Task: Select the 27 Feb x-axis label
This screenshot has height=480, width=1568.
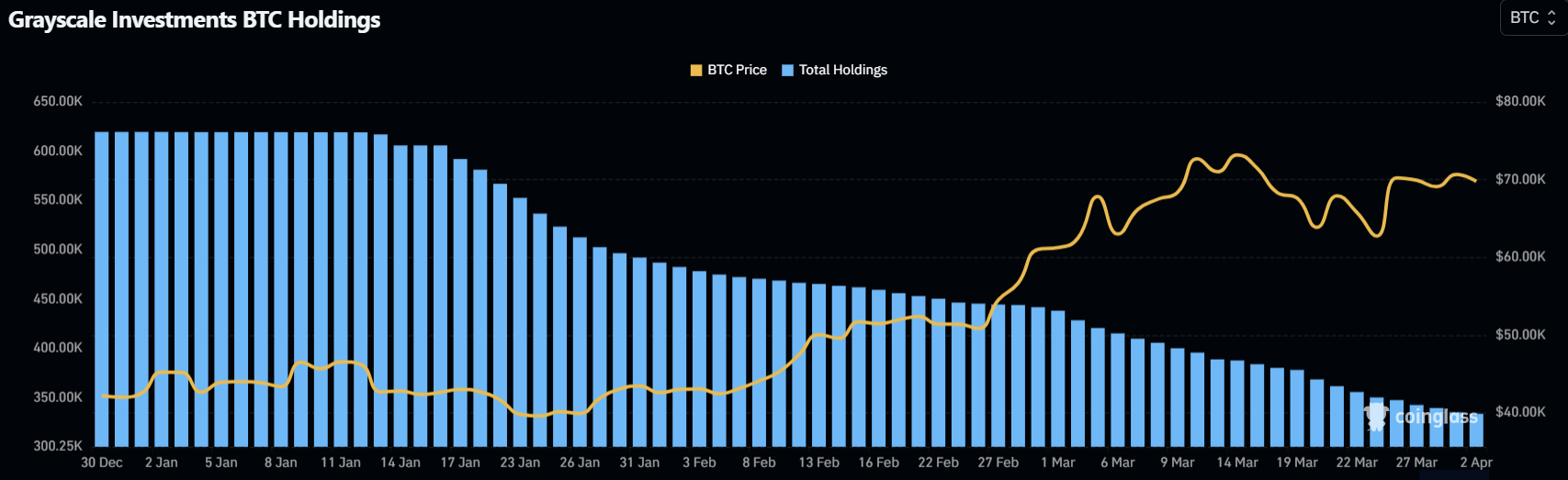Action: (x=998, y=463)
